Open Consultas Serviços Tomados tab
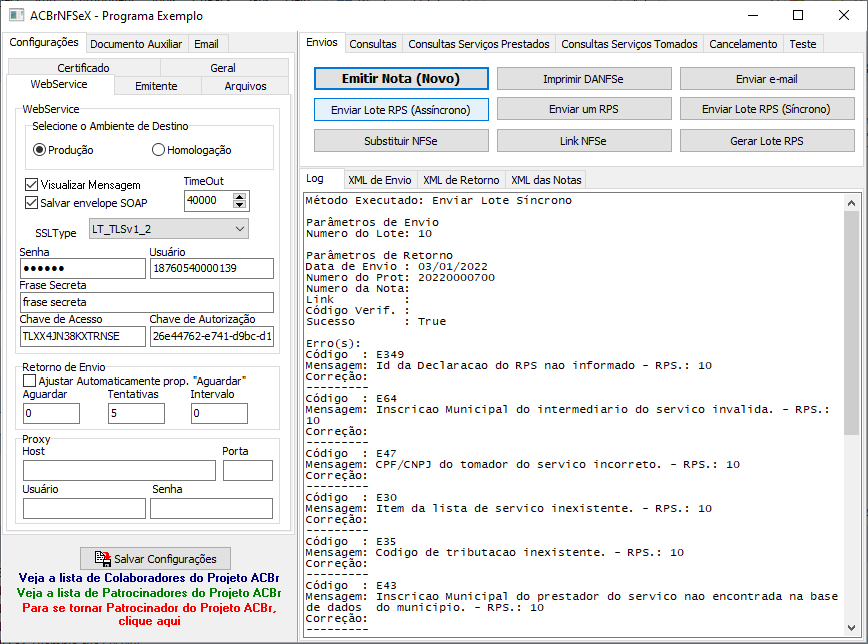The height and width of the screenshot is (644, 868). click(x=629, y=44)
